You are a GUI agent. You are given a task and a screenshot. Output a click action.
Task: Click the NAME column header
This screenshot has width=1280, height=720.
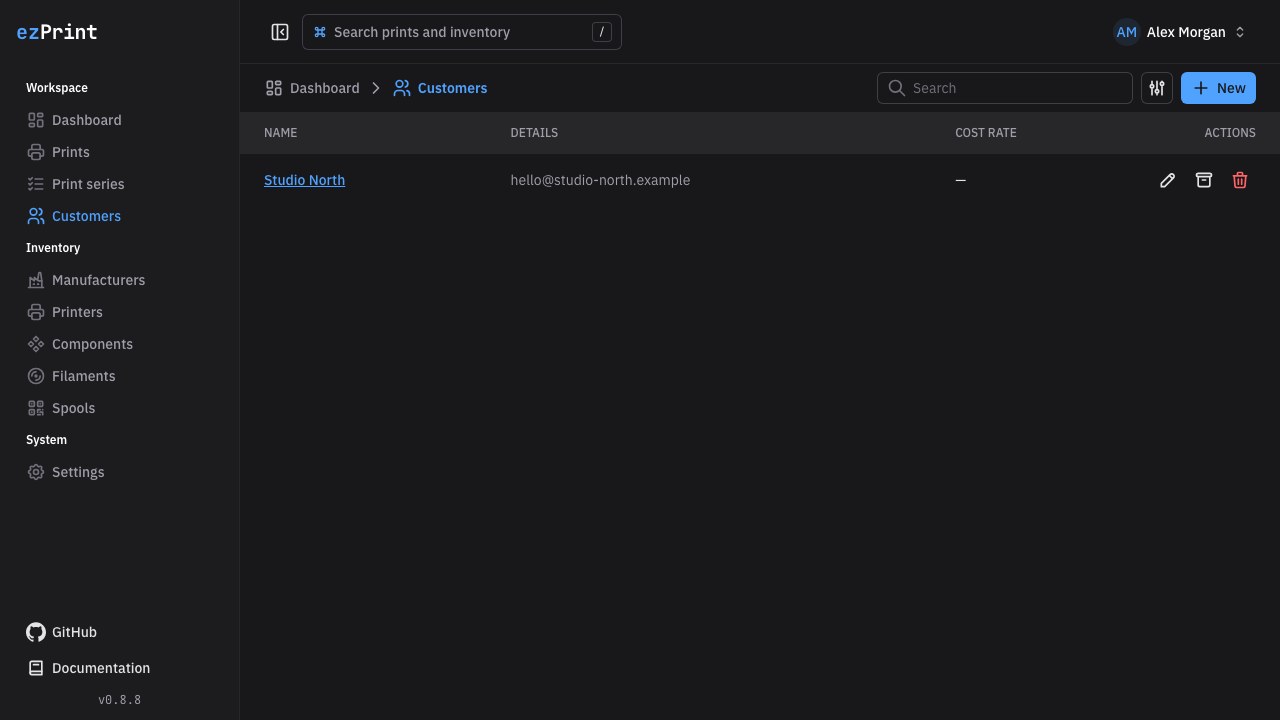pos(280,133)
